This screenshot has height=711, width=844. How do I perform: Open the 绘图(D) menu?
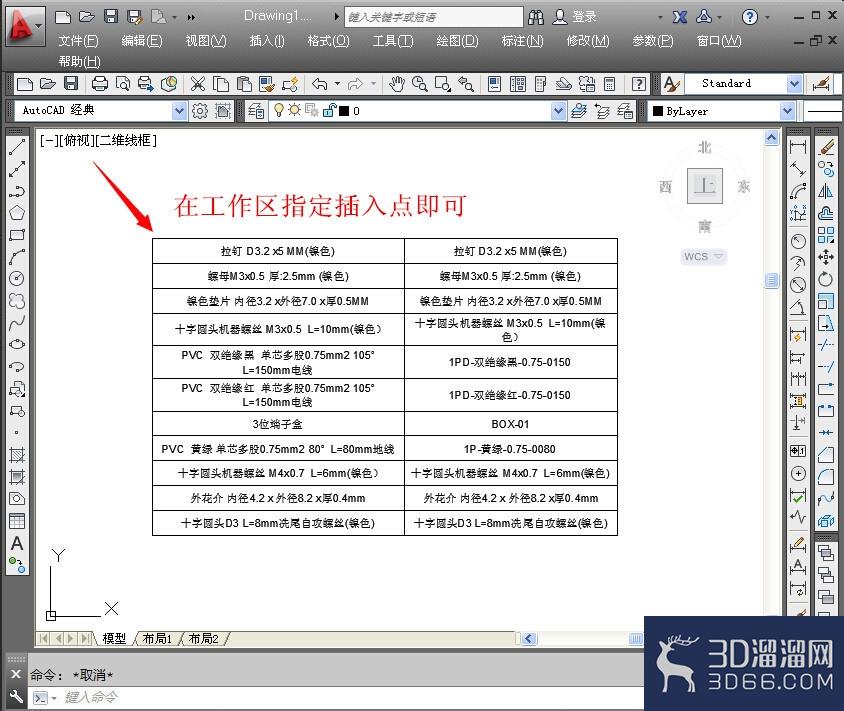point(458,40)
